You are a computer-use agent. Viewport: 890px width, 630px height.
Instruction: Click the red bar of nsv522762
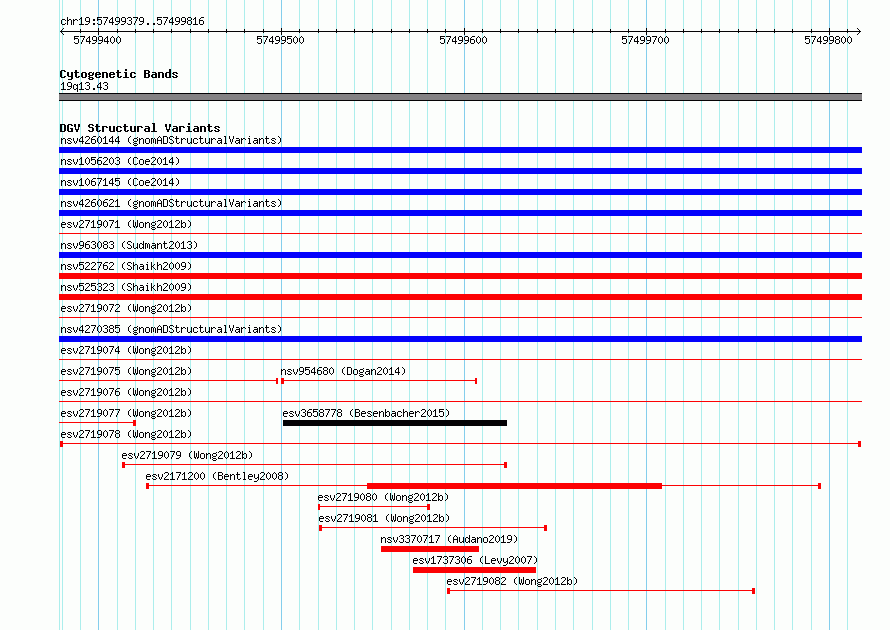click(x=460, y=276)
